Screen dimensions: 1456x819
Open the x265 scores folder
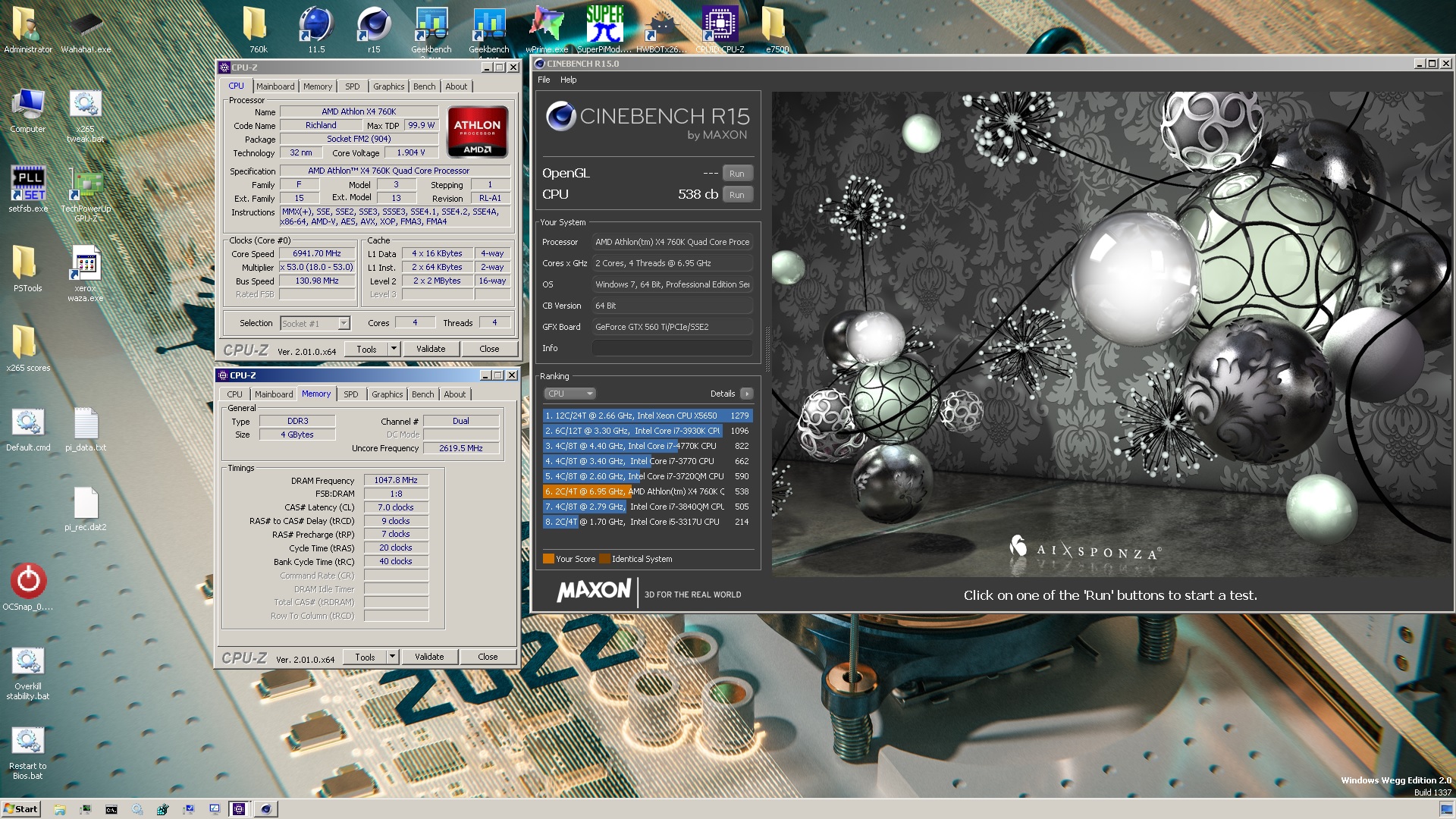(28, 349)
